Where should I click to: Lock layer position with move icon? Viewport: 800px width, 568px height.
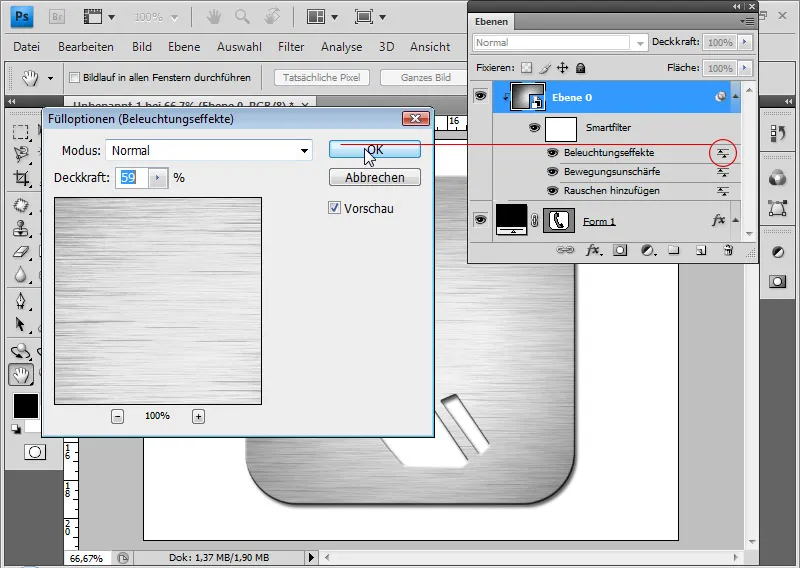[x=562, y=68]
